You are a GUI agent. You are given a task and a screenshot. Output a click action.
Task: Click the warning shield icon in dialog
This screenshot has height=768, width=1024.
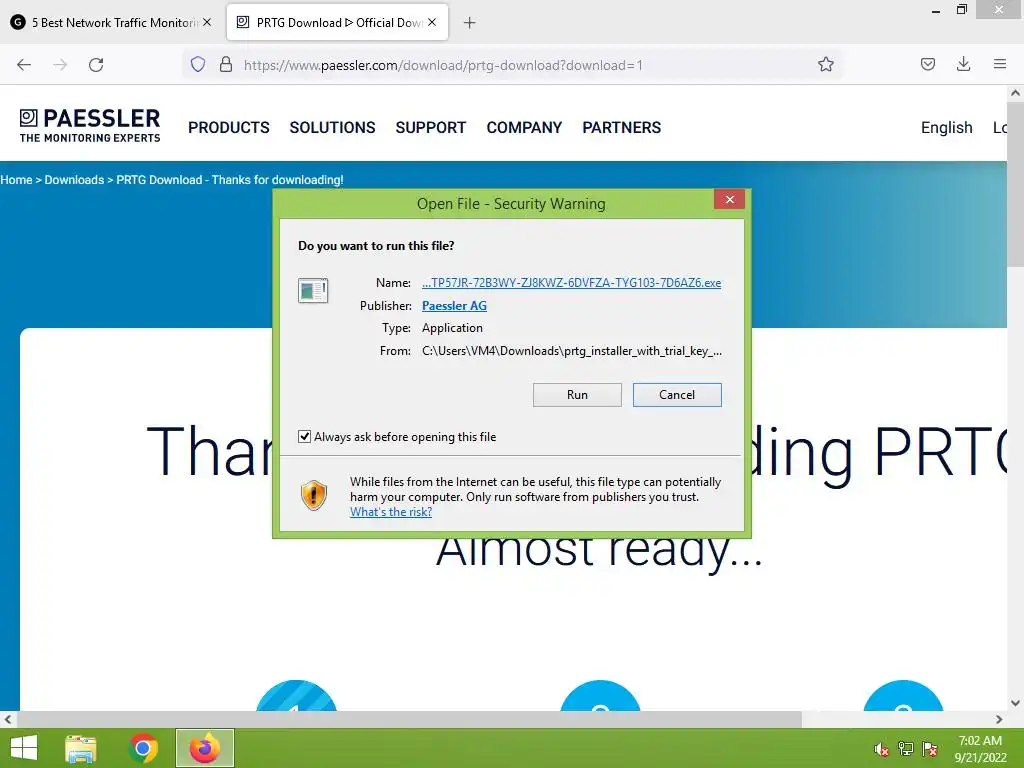[x=313, y=496]
